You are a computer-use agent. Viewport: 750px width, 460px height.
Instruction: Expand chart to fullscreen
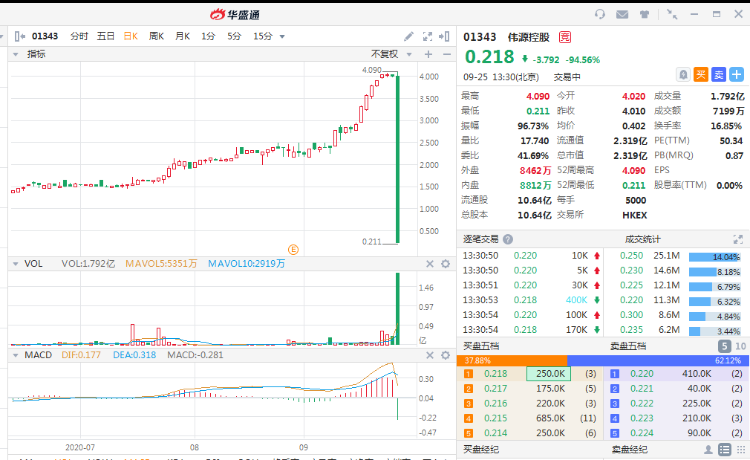click(x=427, y=36)
